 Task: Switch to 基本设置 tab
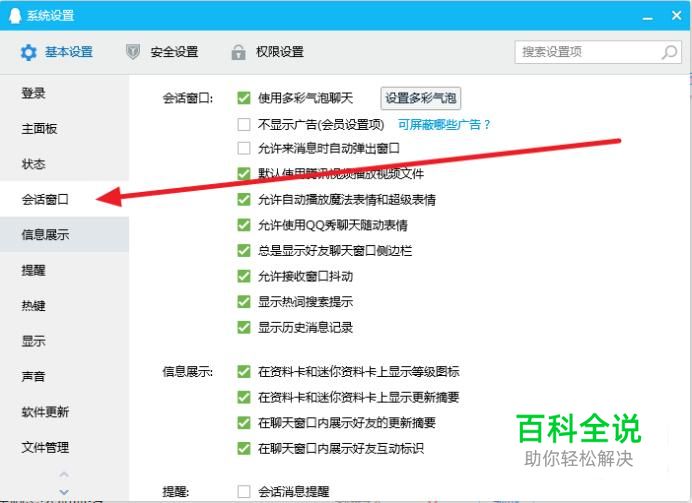click(56, 52)
